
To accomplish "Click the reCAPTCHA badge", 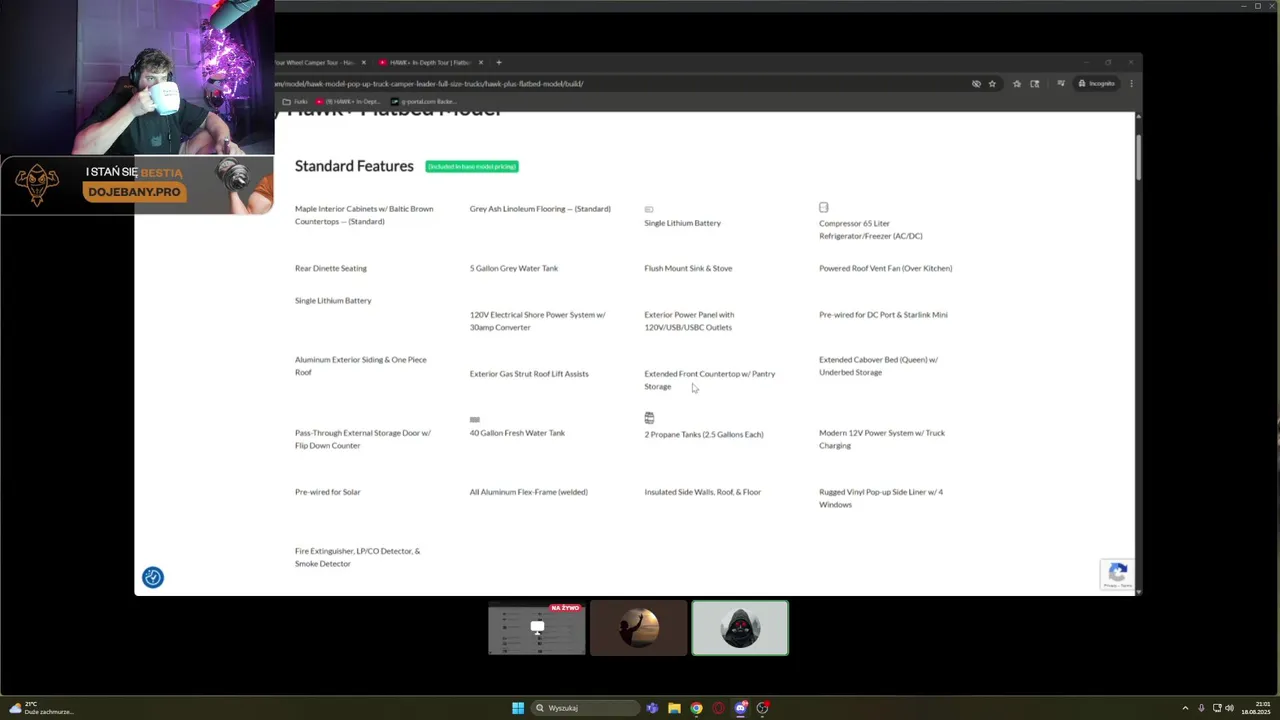I will pos(1117,575).
